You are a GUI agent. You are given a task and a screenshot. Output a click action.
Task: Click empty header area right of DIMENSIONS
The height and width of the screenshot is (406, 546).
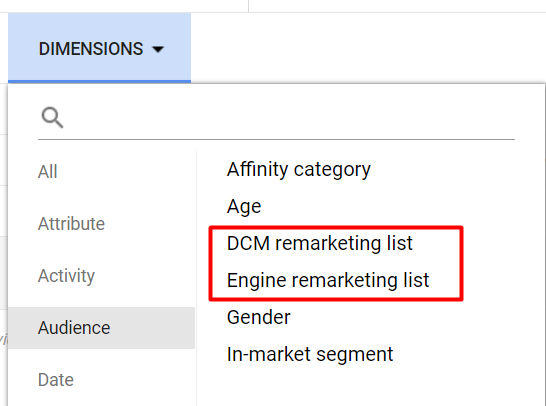point(368,48)
